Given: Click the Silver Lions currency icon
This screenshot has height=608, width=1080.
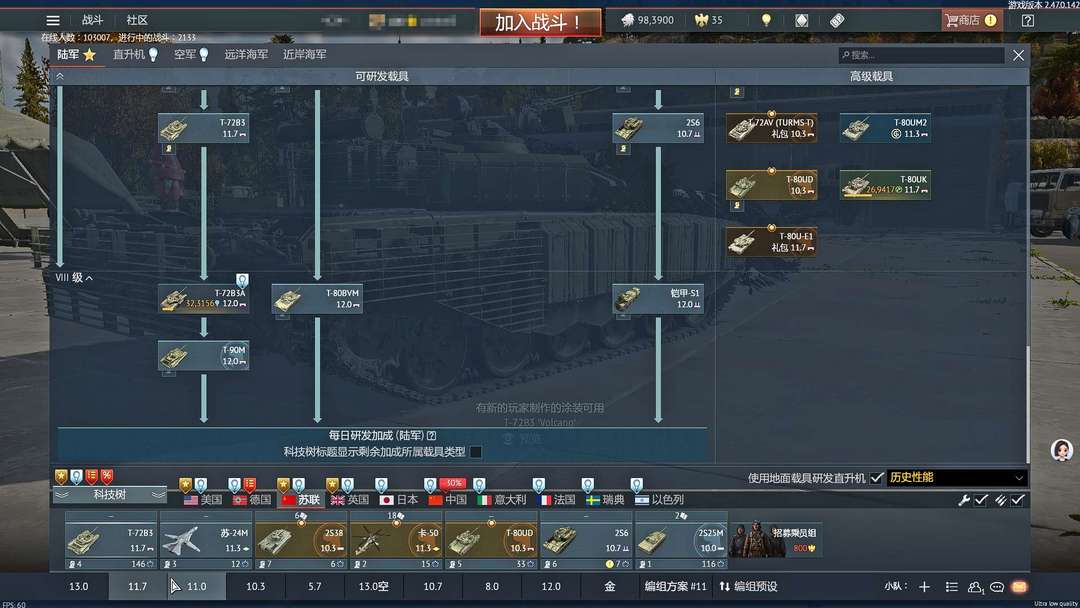Looking at the screenshot, I should 627,20.
